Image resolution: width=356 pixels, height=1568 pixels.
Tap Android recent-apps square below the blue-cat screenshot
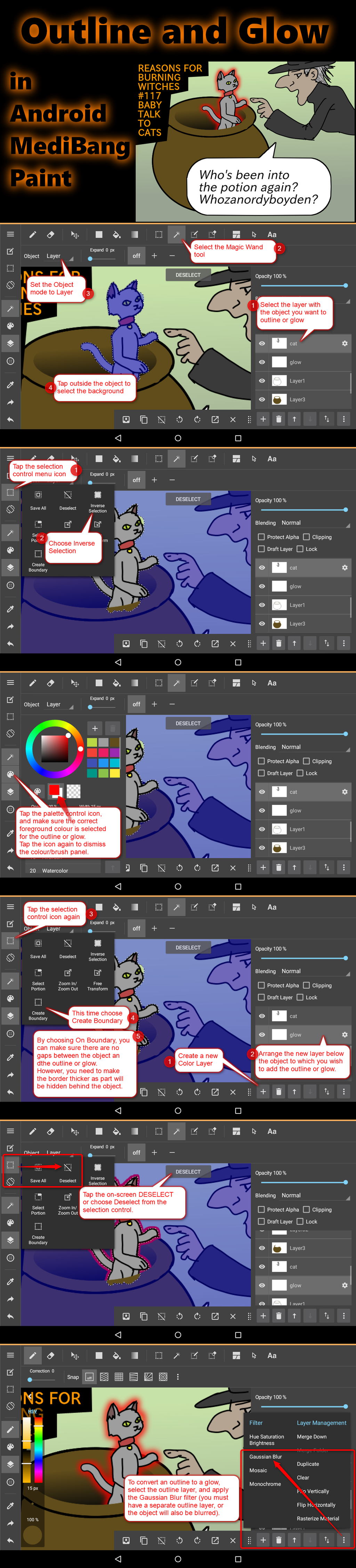(238, 438)
